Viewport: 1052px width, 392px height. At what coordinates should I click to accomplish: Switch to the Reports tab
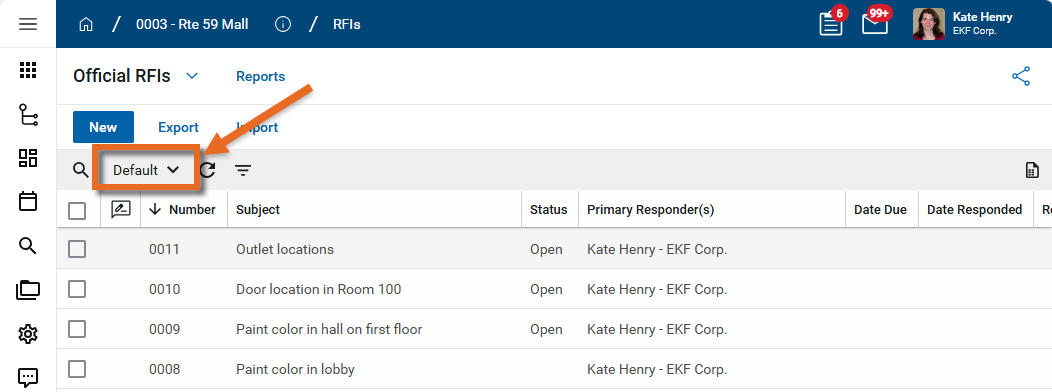coord(260,77)
